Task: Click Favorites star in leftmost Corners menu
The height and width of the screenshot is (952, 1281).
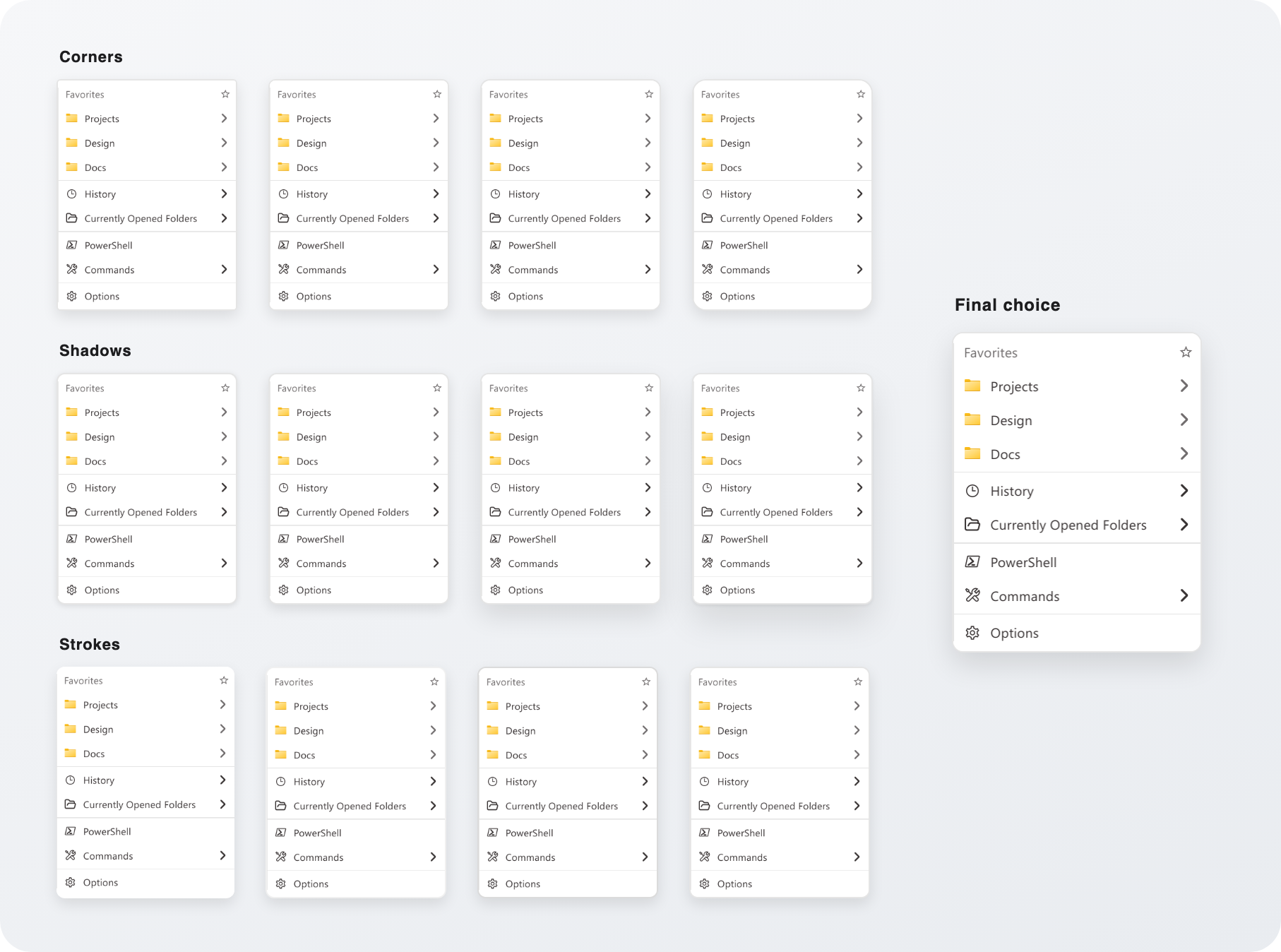Action: point(225,94)
